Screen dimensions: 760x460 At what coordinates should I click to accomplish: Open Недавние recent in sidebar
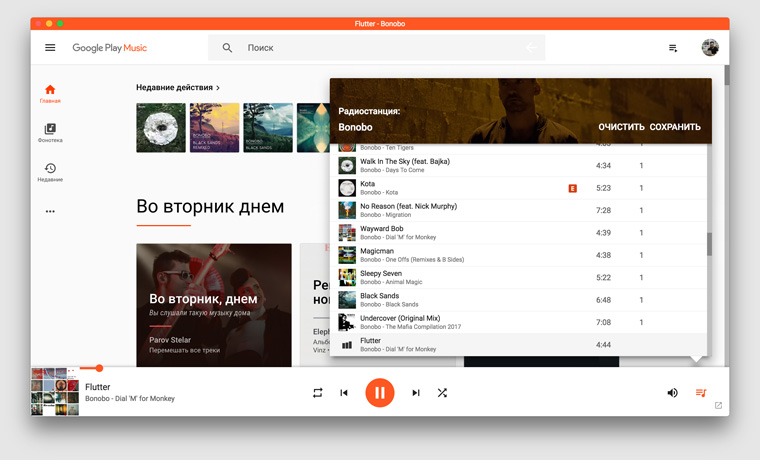pos(50,172)
